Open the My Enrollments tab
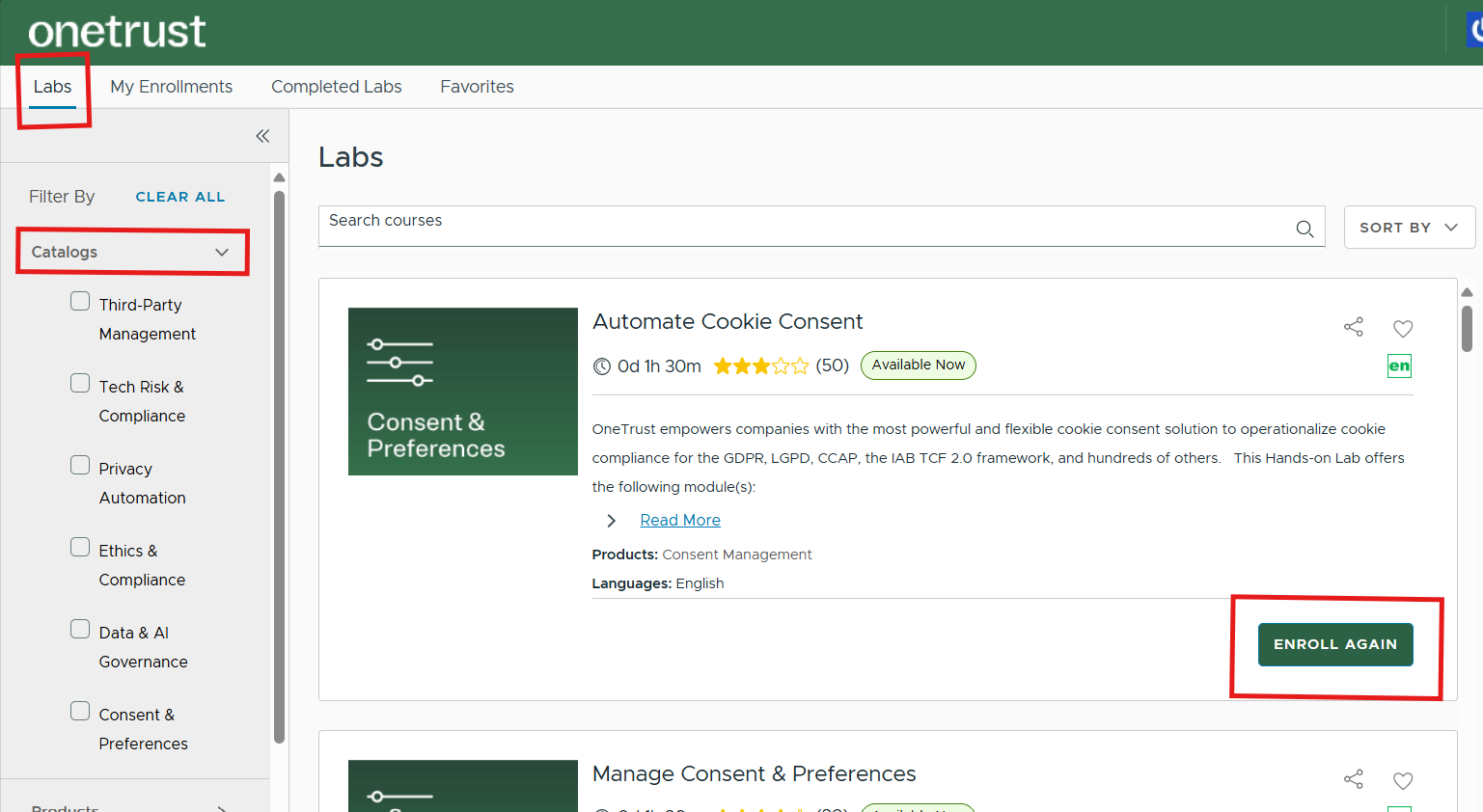 pos(171,87)
